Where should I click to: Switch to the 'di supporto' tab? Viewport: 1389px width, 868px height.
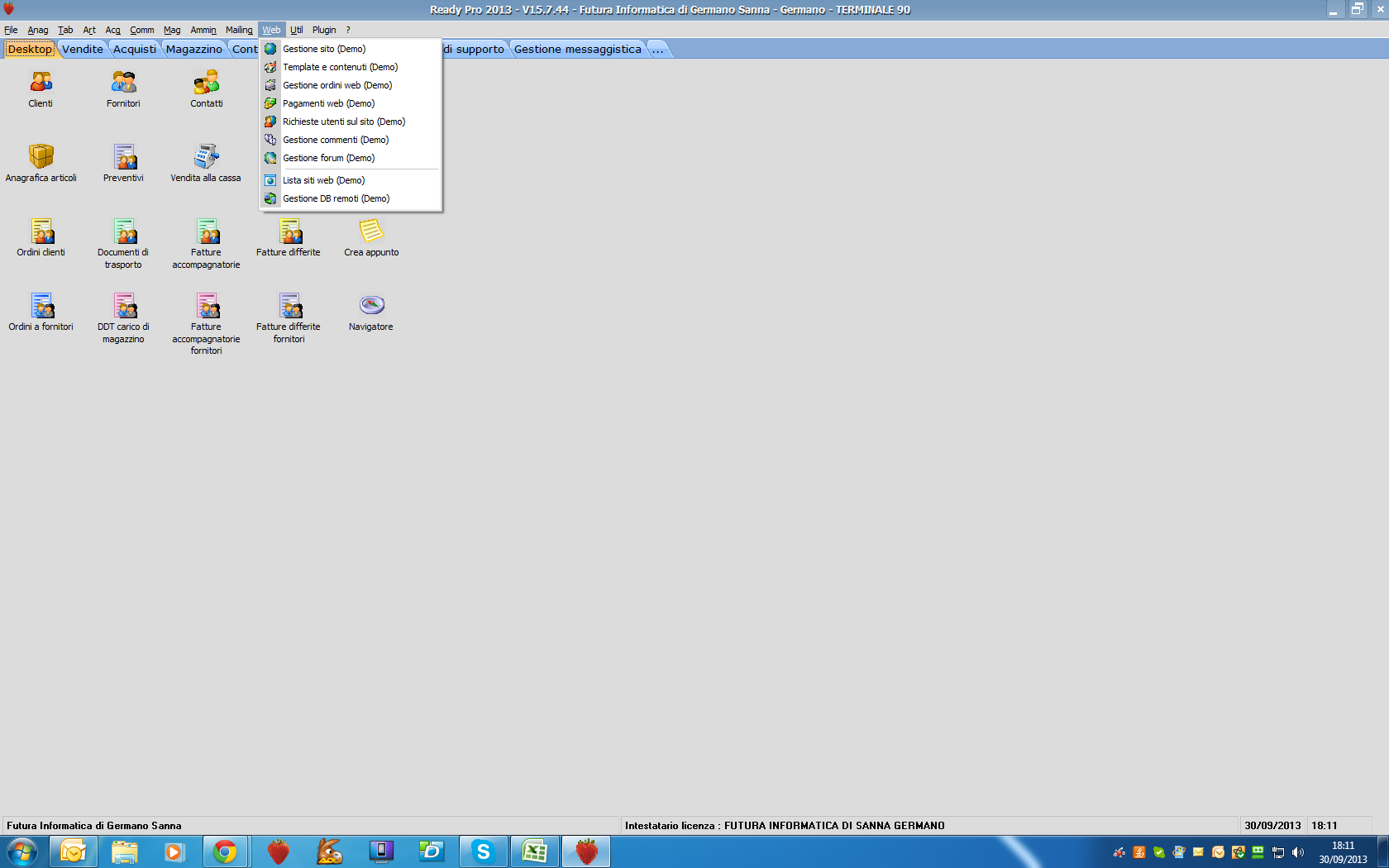[x=475, y=49]
